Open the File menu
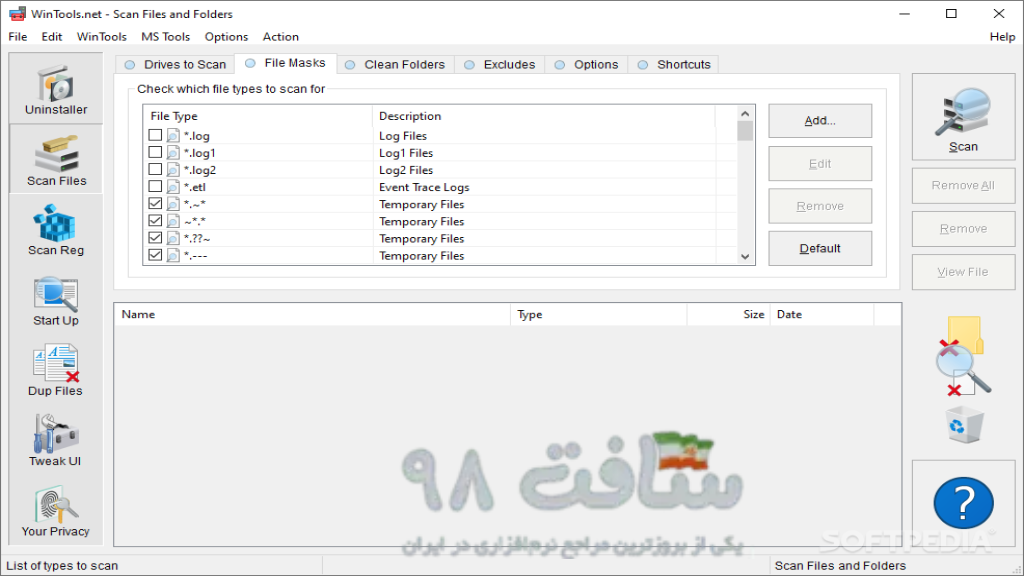The height and width of the screenshot is (576, 1024). coord(18,37)
